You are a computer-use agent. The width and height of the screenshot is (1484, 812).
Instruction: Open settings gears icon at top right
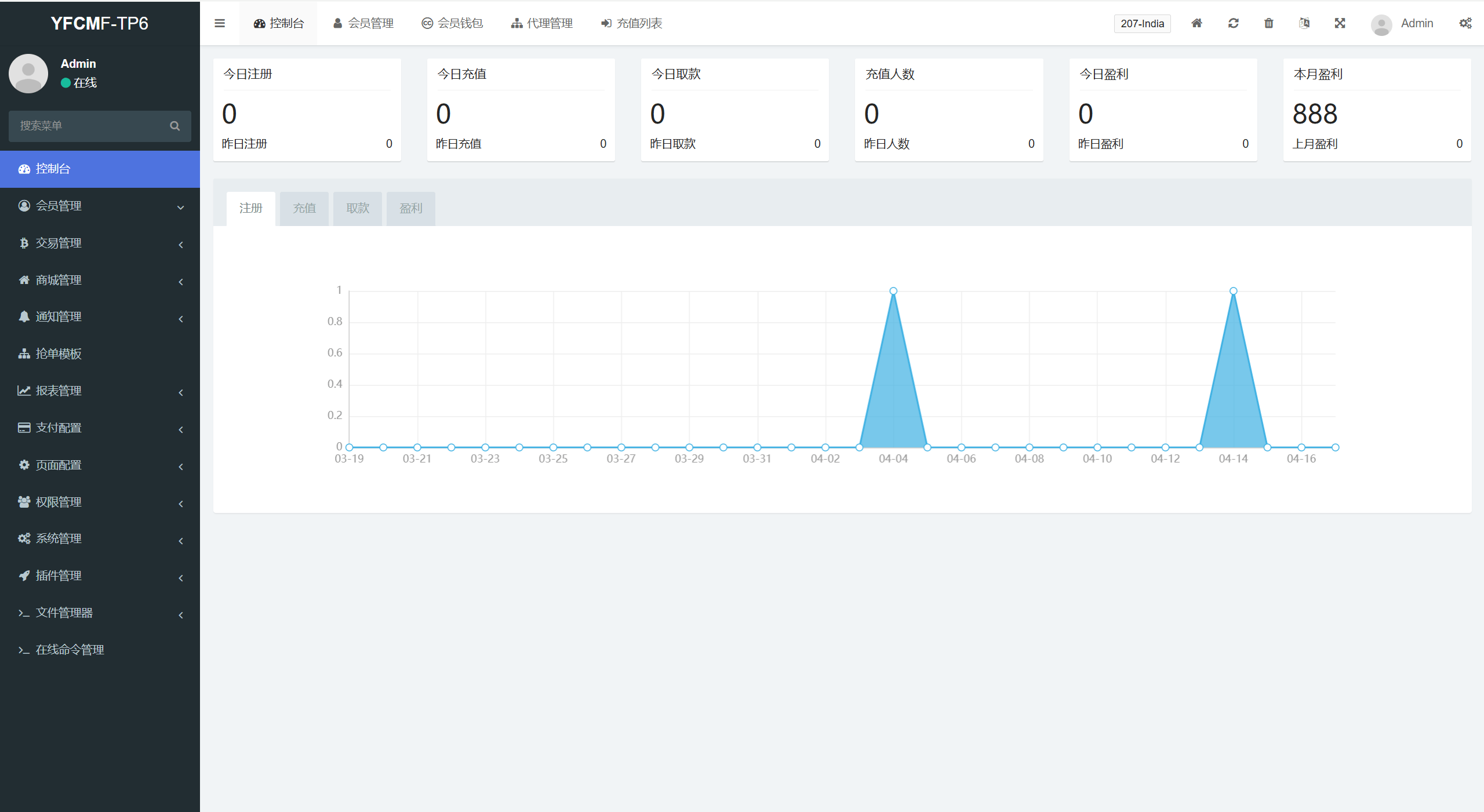pos(1465,23)
